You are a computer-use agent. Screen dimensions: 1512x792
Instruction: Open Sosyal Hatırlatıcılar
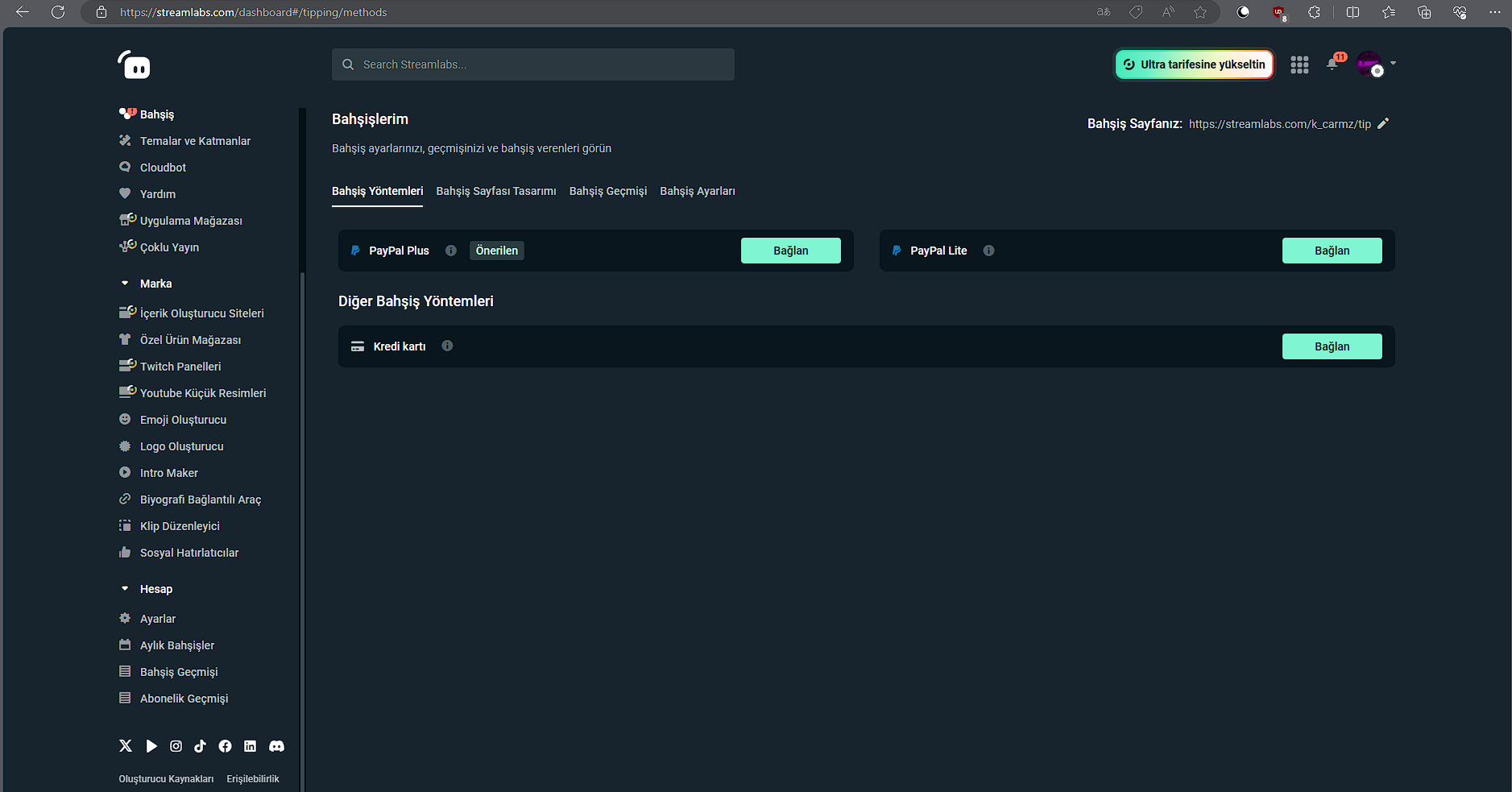189,553
